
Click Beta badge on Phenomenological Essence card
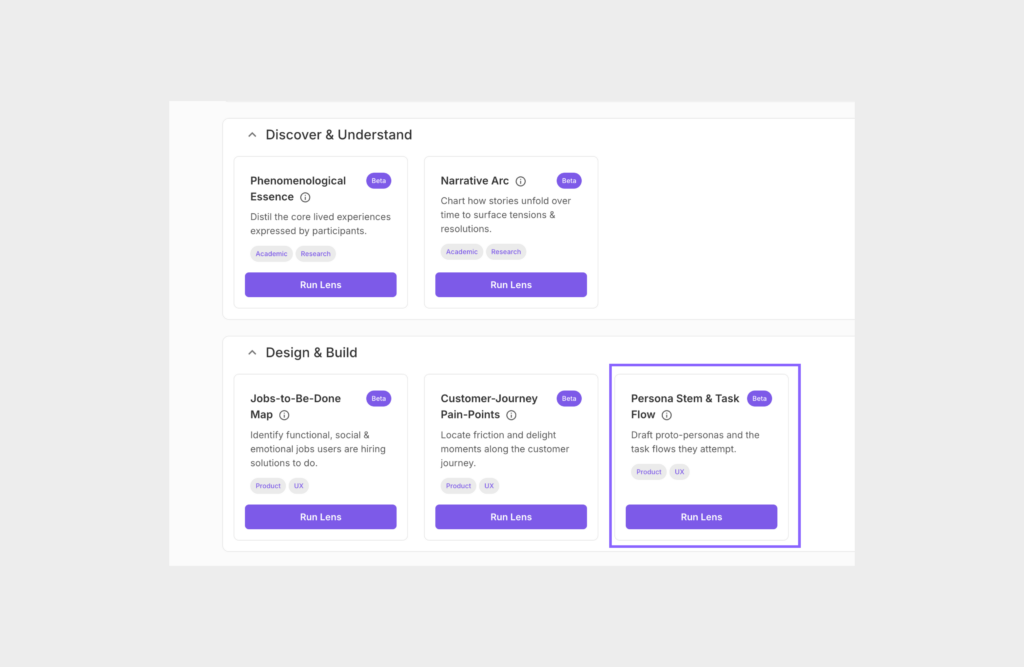(x=378, y=181)
